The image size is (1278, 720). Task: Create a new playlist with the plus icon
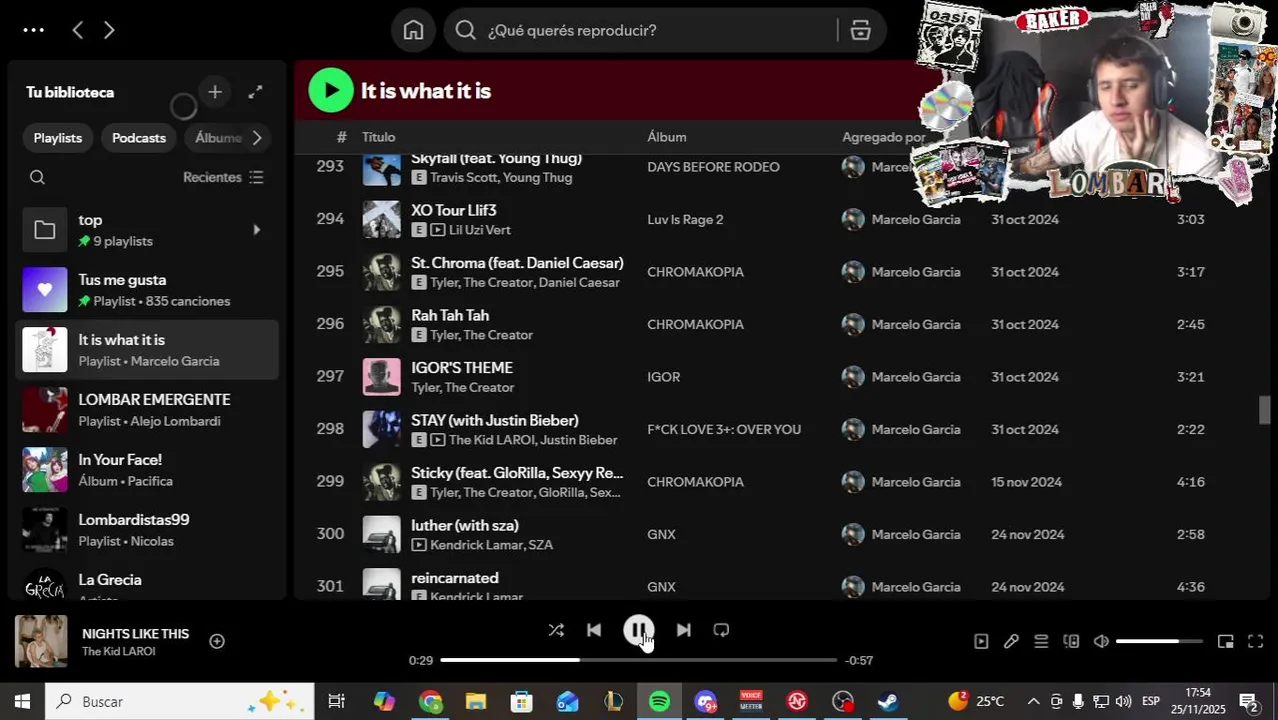click(215, 92)
